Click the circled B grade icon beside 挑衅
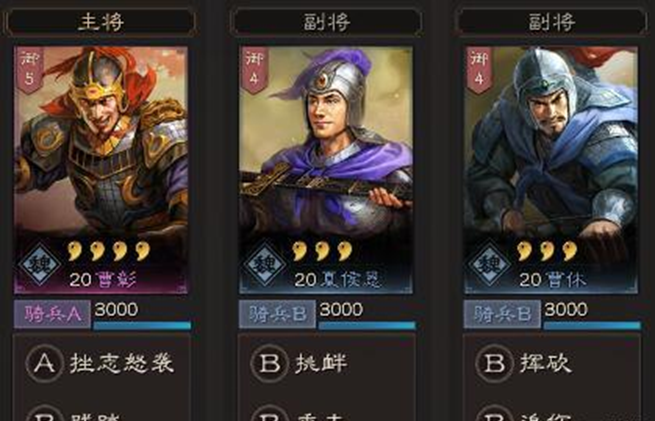This screenshot has width=655, height=421. (x=270, y=363)
